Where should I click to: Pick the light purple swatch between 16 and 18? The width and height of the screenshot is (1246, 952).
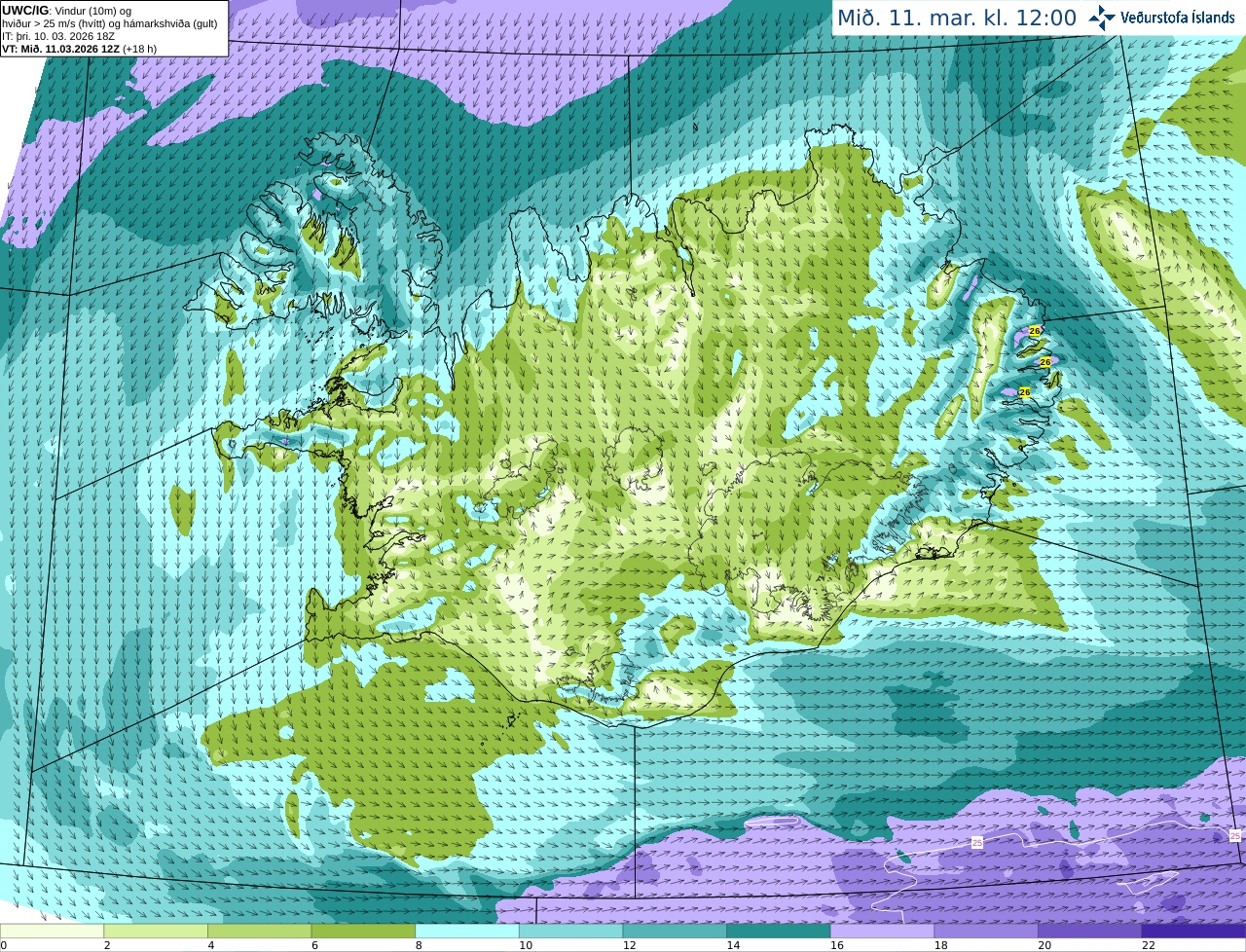tap(883, 932)
